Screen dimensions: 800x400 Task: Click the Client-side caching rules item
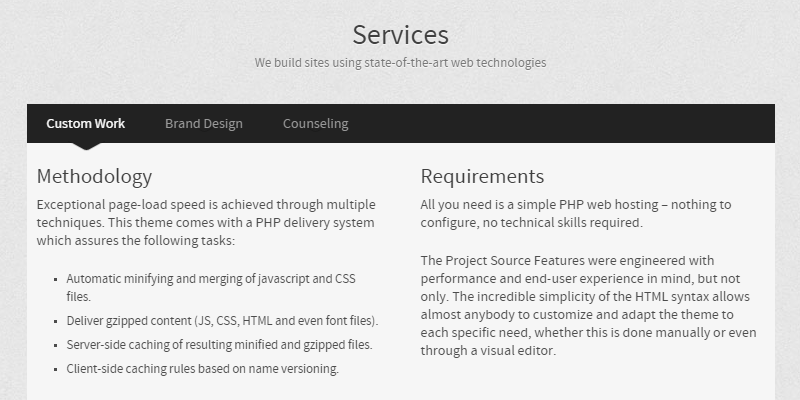[203, 369]
